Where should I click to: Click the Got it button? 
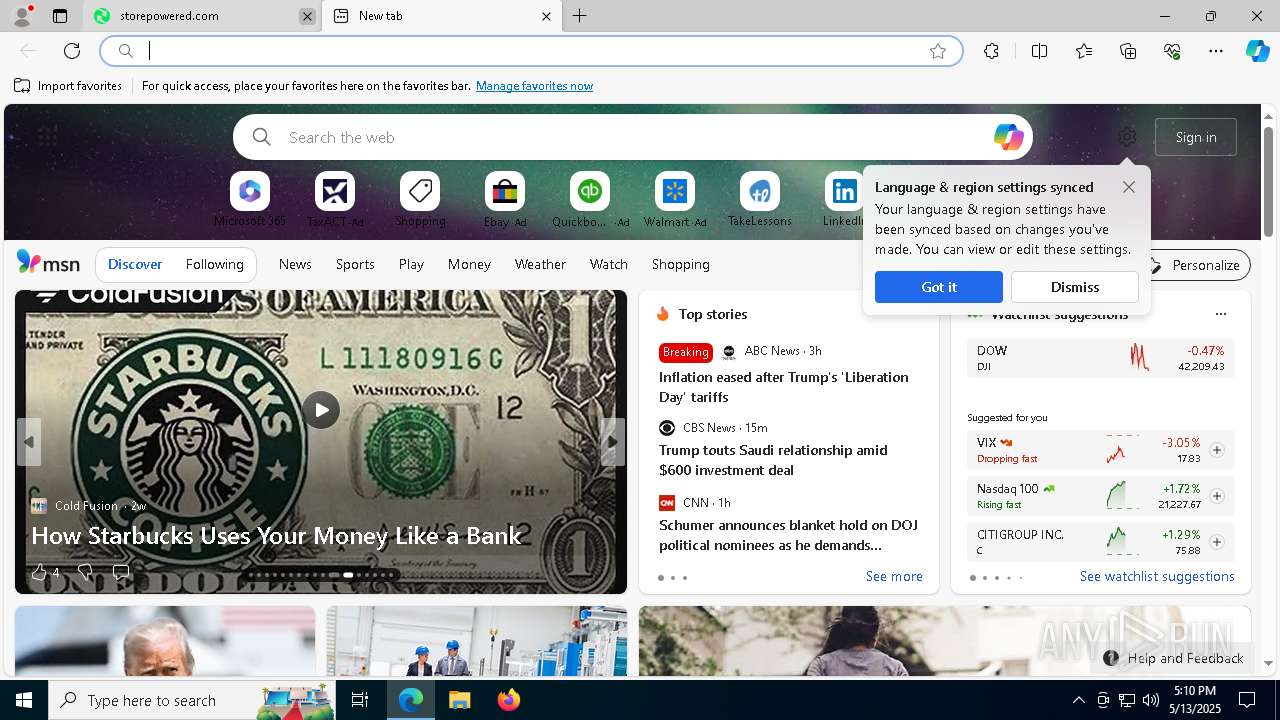[x=939, y=287]
